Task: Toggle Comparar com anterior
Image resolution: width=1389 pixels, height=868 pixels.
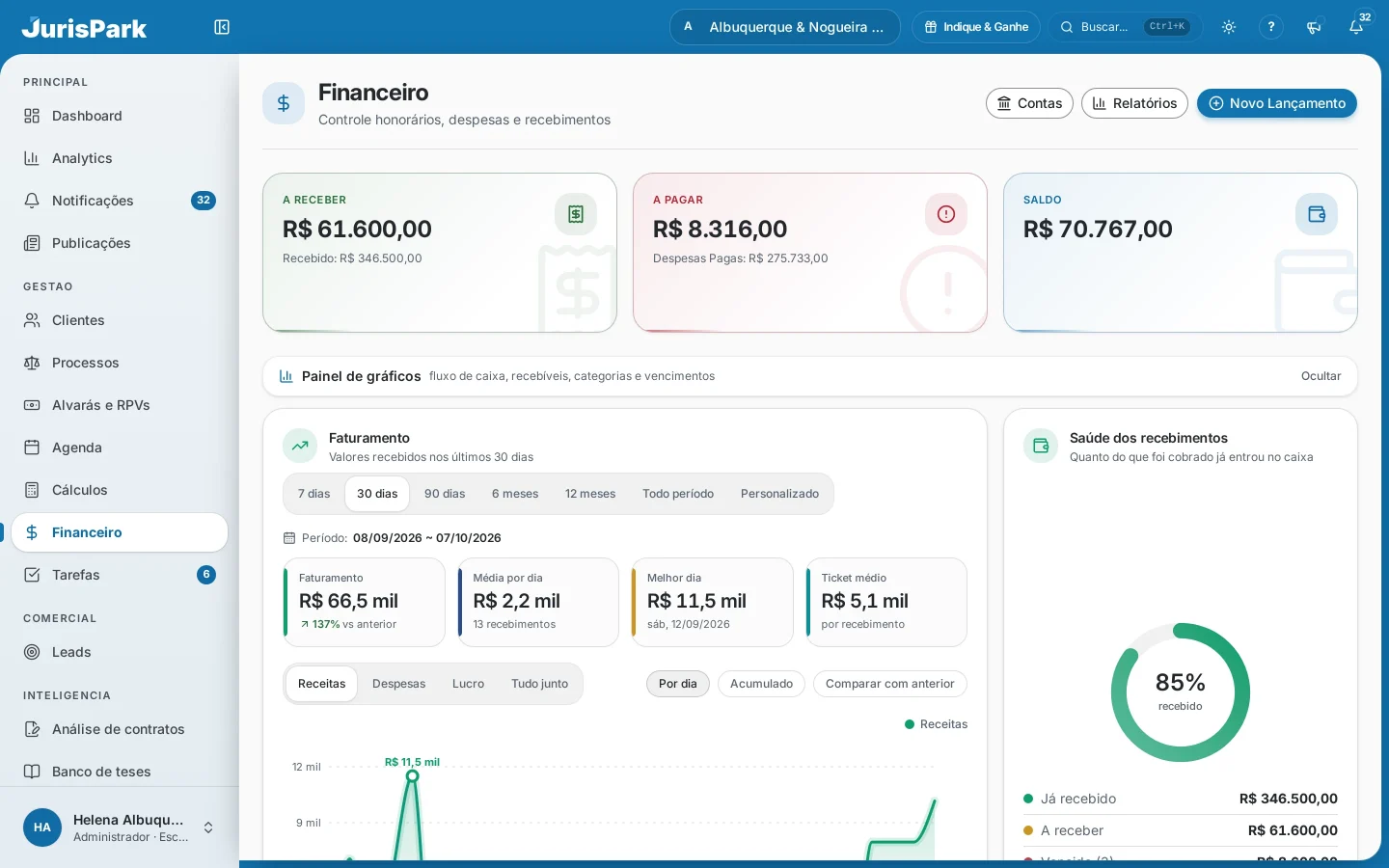Action: pos(889,684)
